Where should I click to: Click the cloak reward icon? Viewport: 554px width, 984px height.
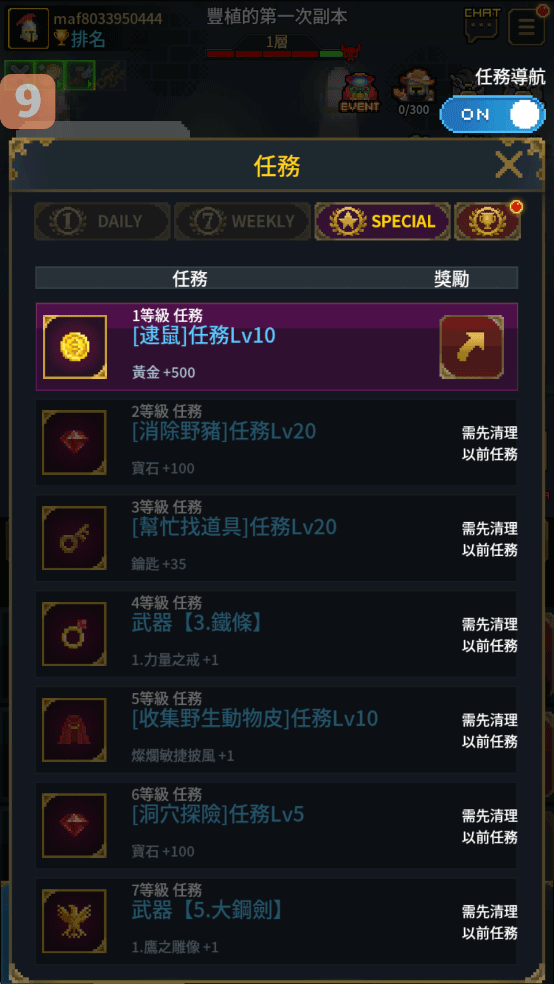75,730
